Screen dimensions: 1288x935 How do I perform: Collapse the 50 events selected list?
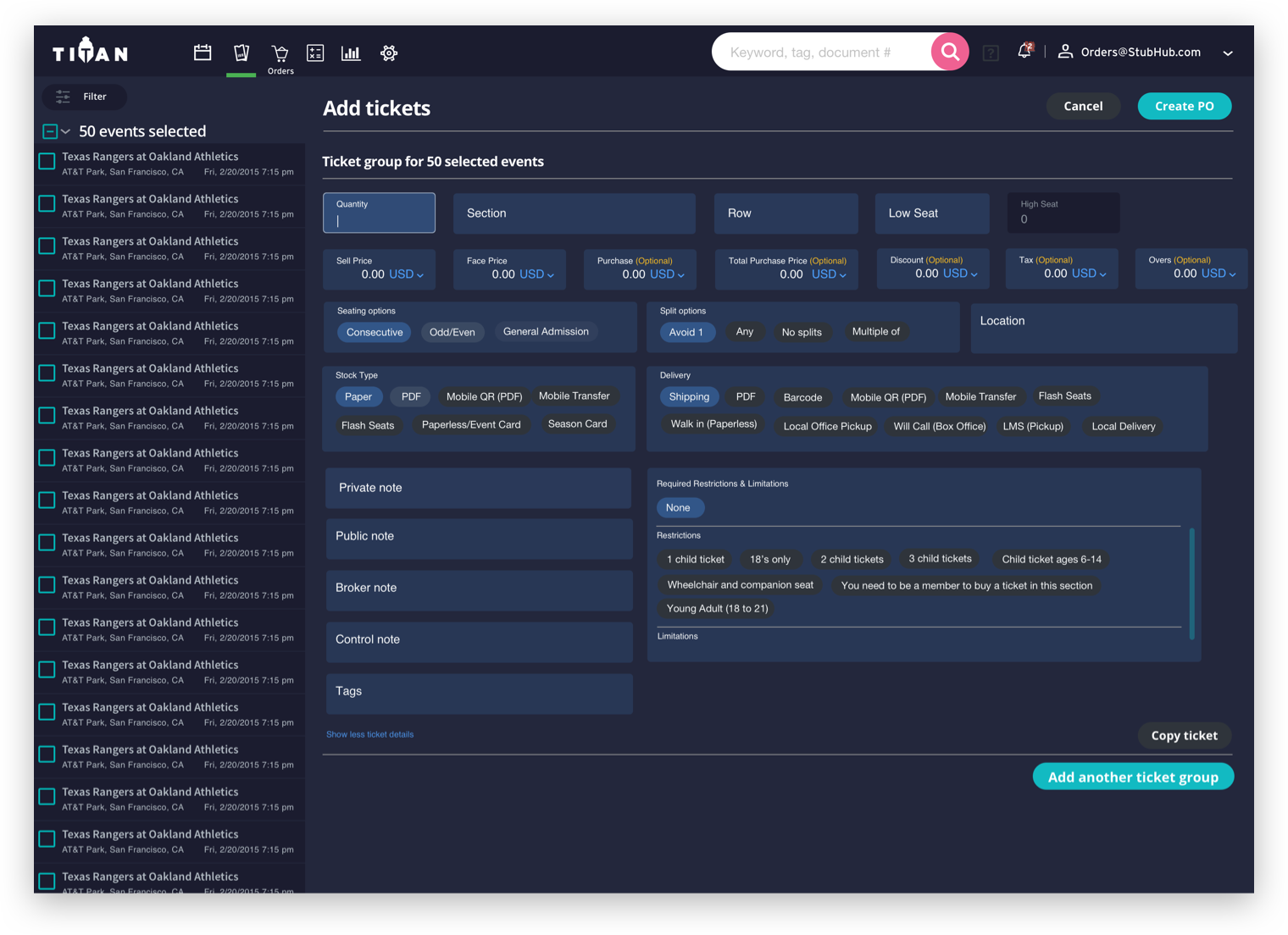(65, 131)
